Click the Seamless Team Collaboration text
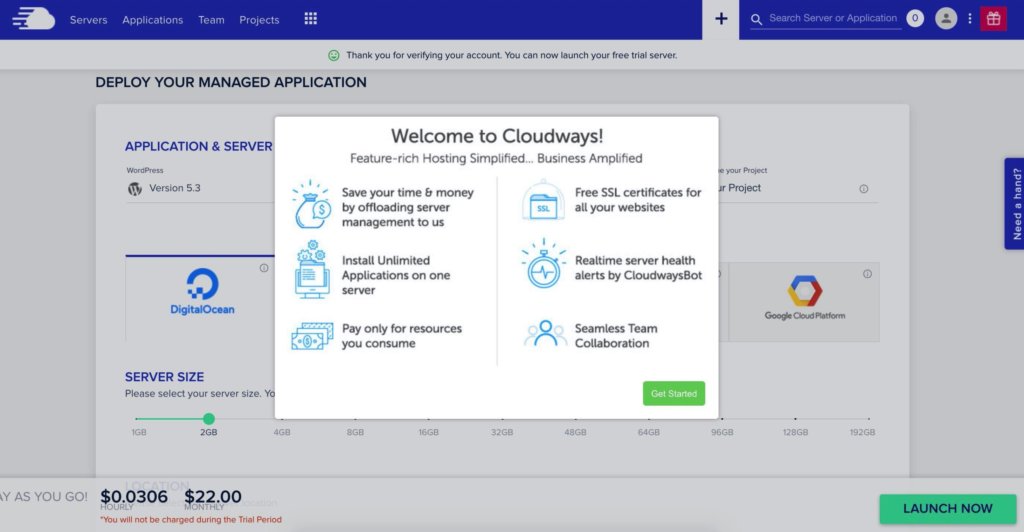Screen dimensions: 1024x532 tap(616, 336)
